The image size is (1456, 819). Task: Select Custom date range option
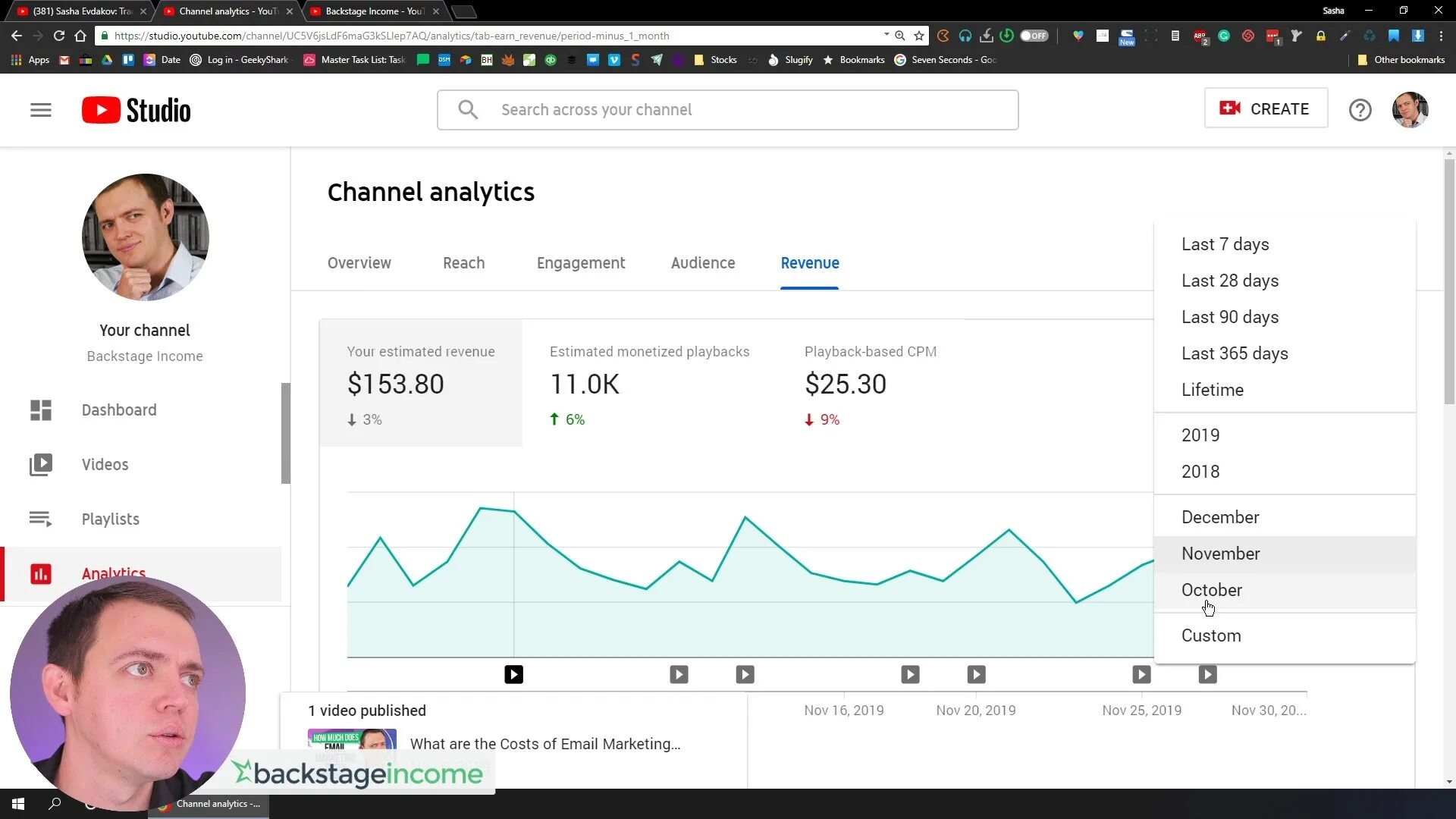pos(1210,635)
